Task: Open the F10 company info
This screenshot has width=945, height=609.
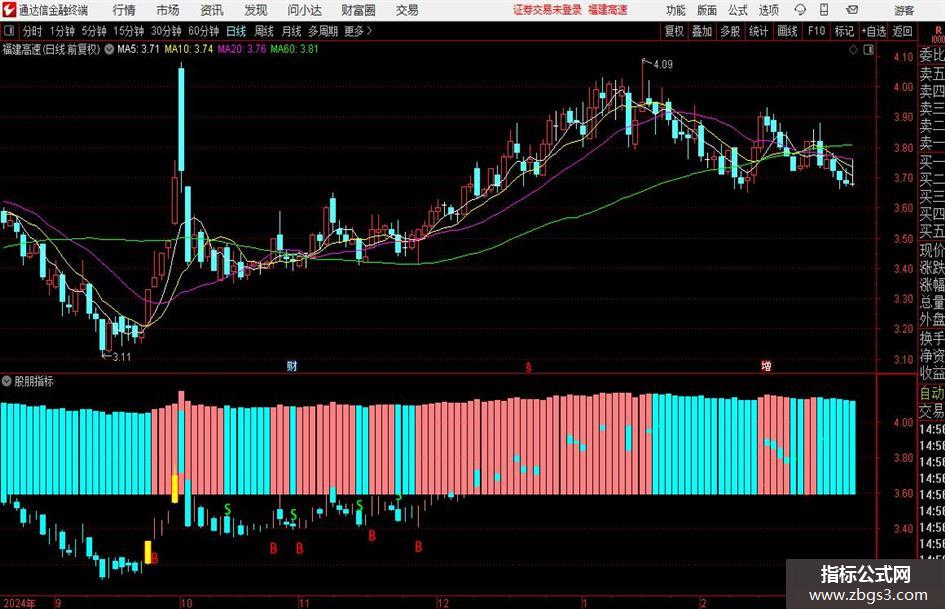Action: [816, 31]
